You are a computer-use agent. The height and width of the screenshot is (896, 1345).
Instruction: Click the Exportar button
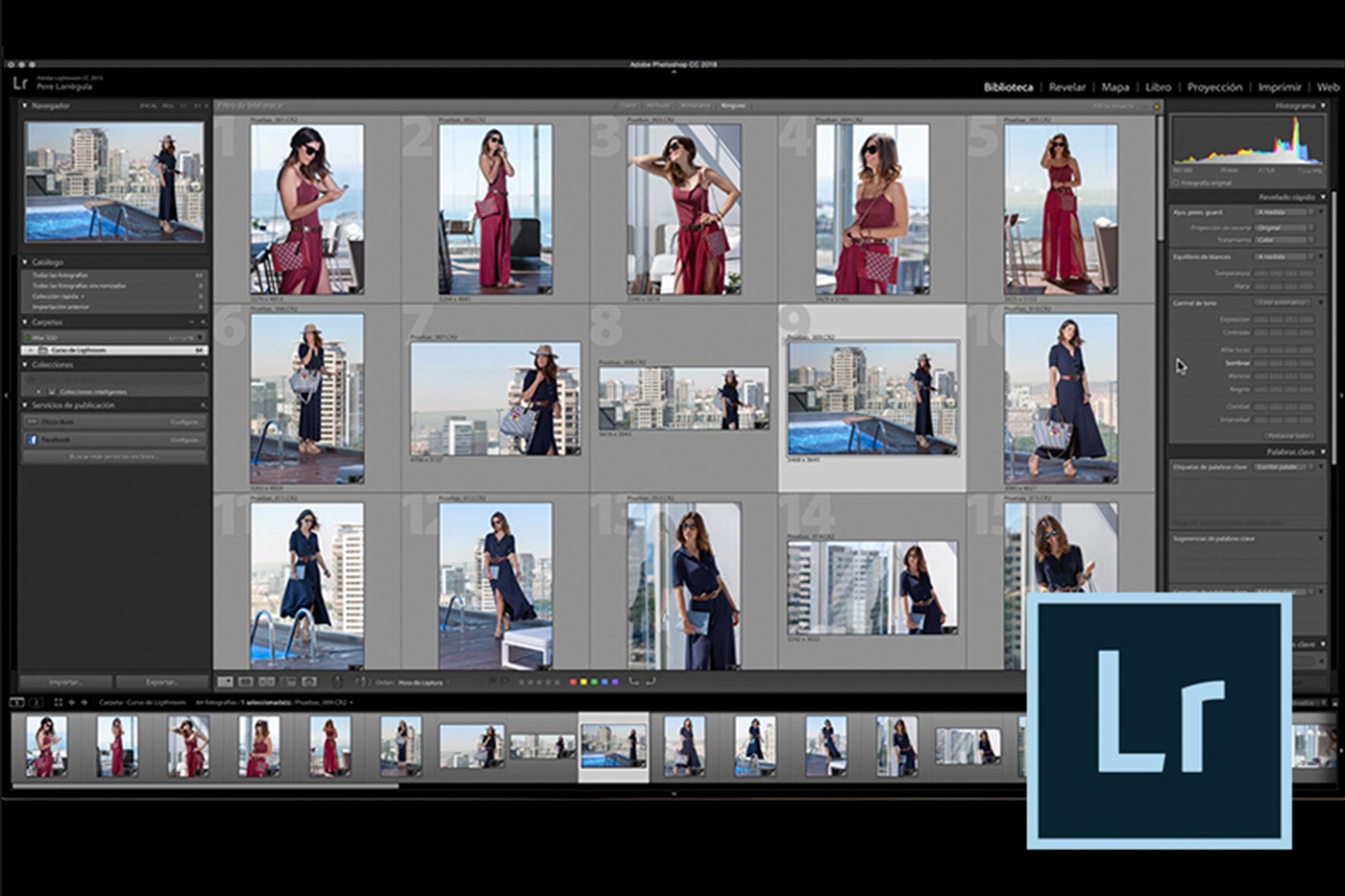161,682
